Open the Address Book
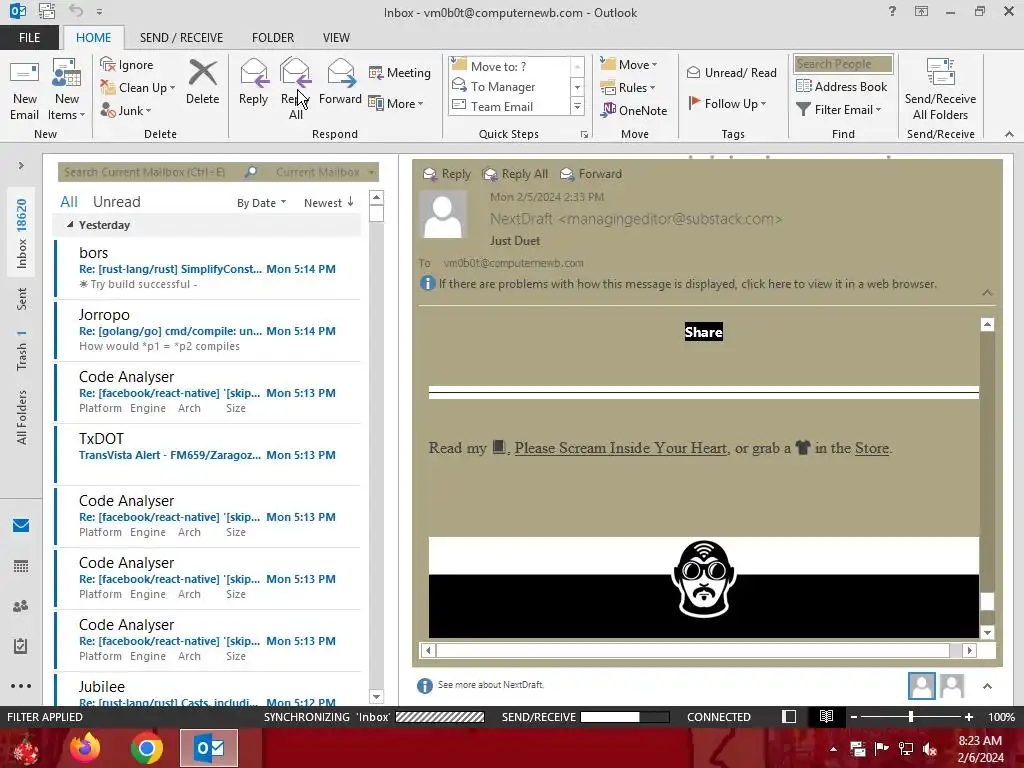The width and height of the screenshot is (1024, 768). [x=842, y=86]
